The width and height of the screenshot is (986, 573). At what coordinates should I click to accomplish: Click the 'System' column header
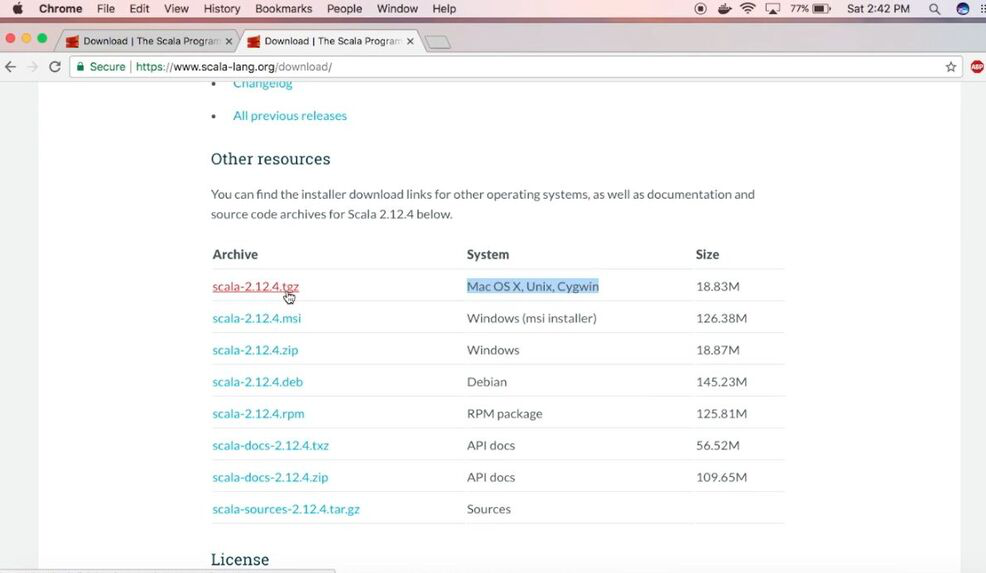click(x=488, y=254)
